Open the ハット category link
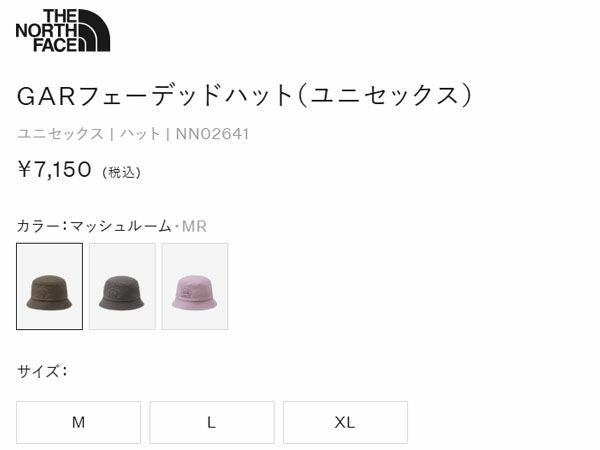This screenshot has height=450, width=600. tap(140, 134)
